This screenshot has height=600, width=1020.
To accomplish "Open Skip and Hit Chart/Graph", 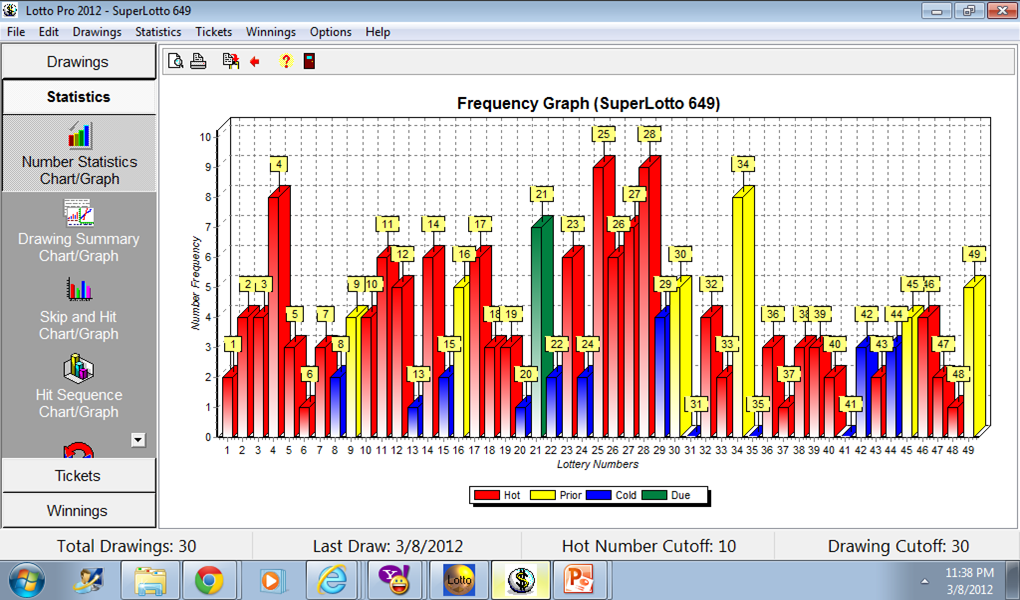I will pos(79,308).
